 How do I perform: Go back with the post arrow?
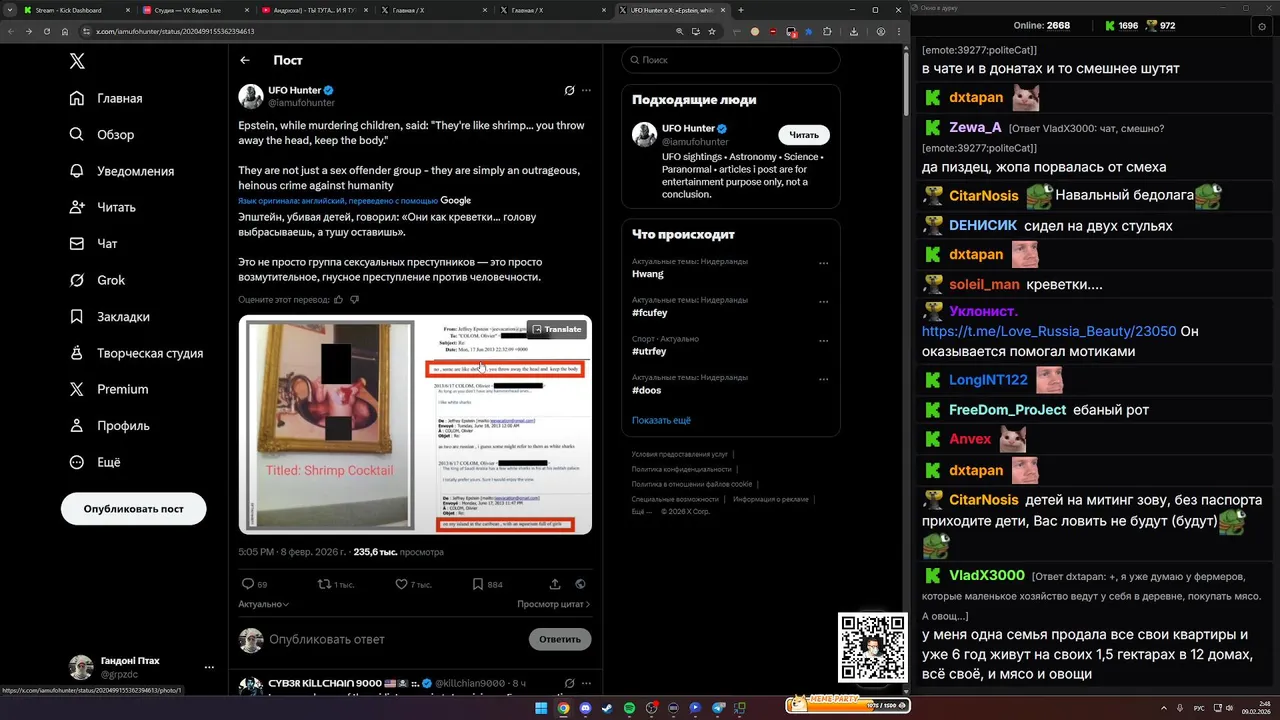point(245,60)
